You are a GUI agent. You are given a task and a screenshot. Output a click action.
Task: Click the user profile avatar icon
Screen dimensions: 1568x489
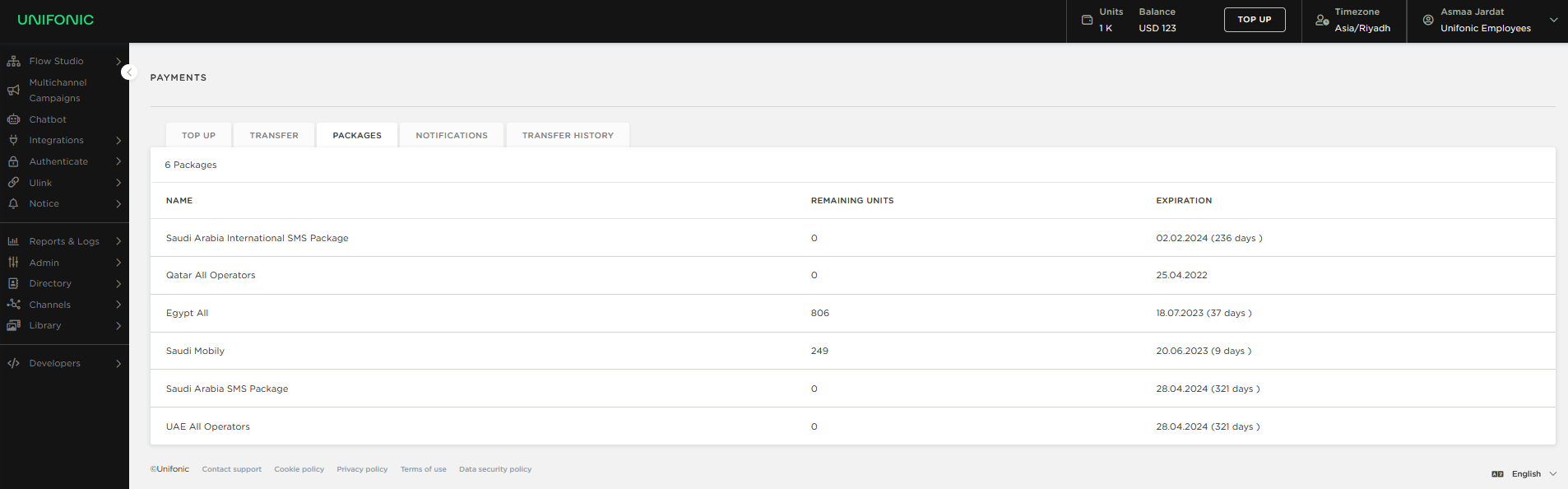coord(1428,20)
